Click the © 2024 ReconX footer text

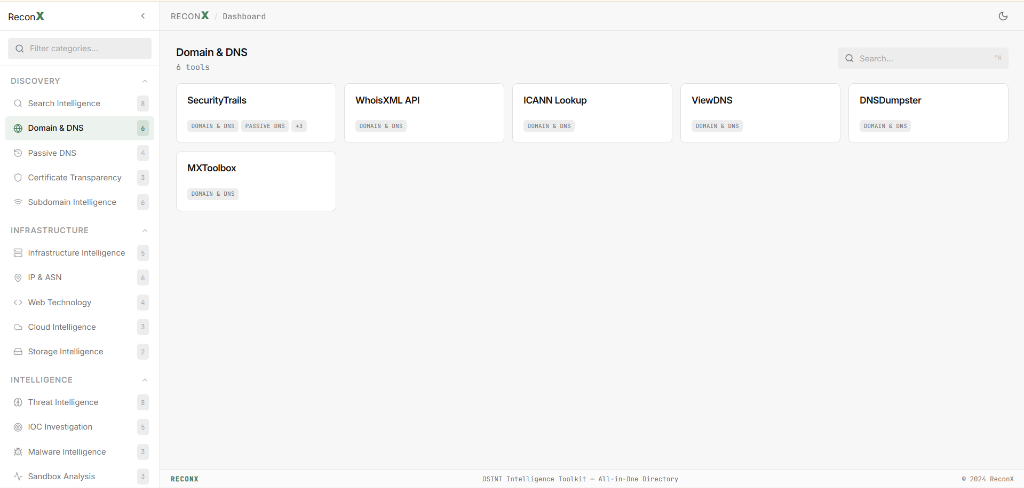(988, 479)
